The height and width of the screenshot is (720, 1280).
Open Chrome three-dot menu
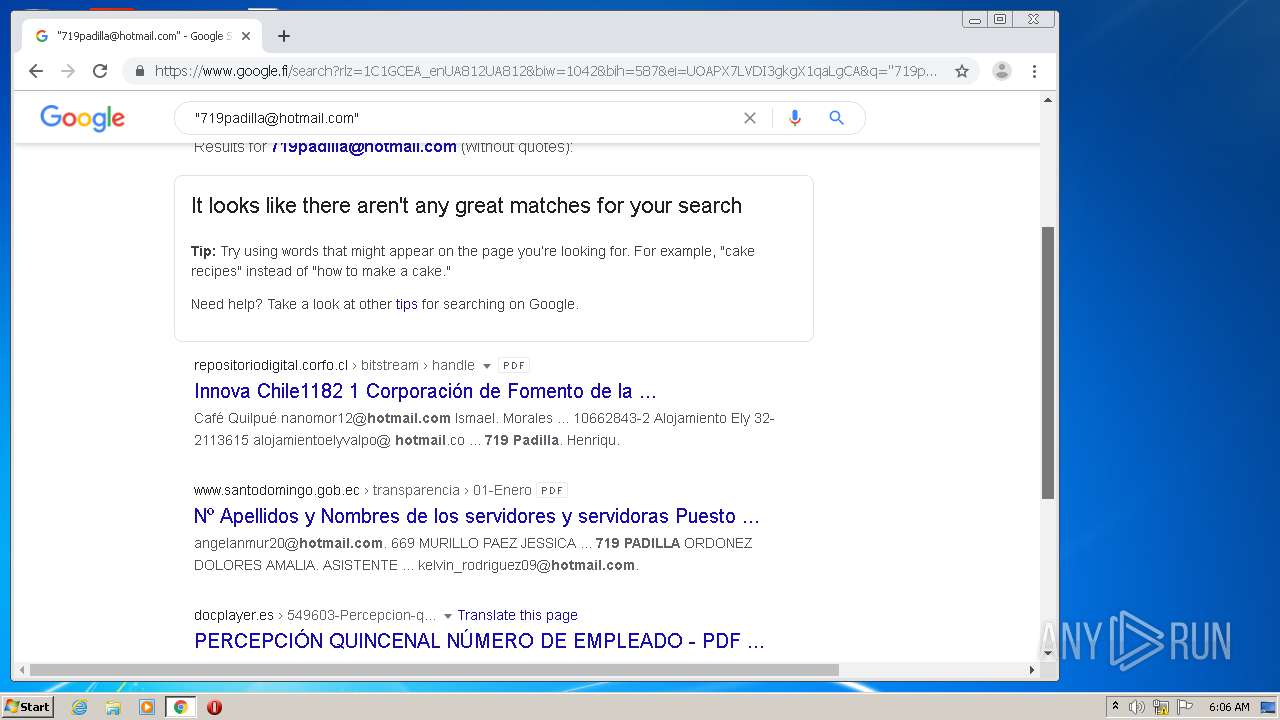[1034, 71]
